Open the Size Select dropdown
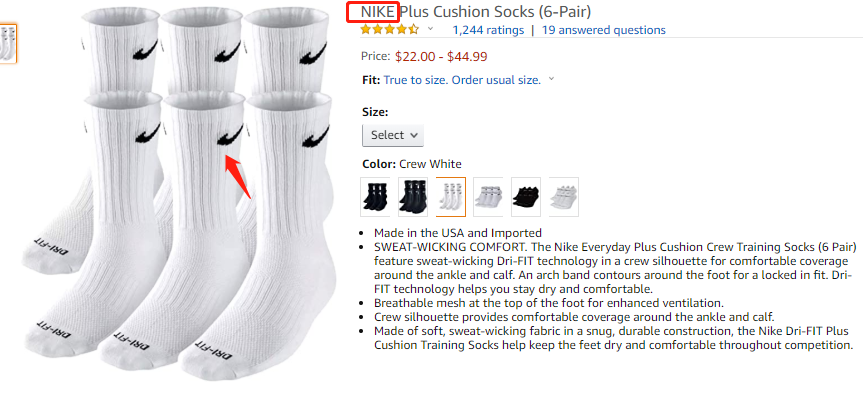 pos(393,135)
